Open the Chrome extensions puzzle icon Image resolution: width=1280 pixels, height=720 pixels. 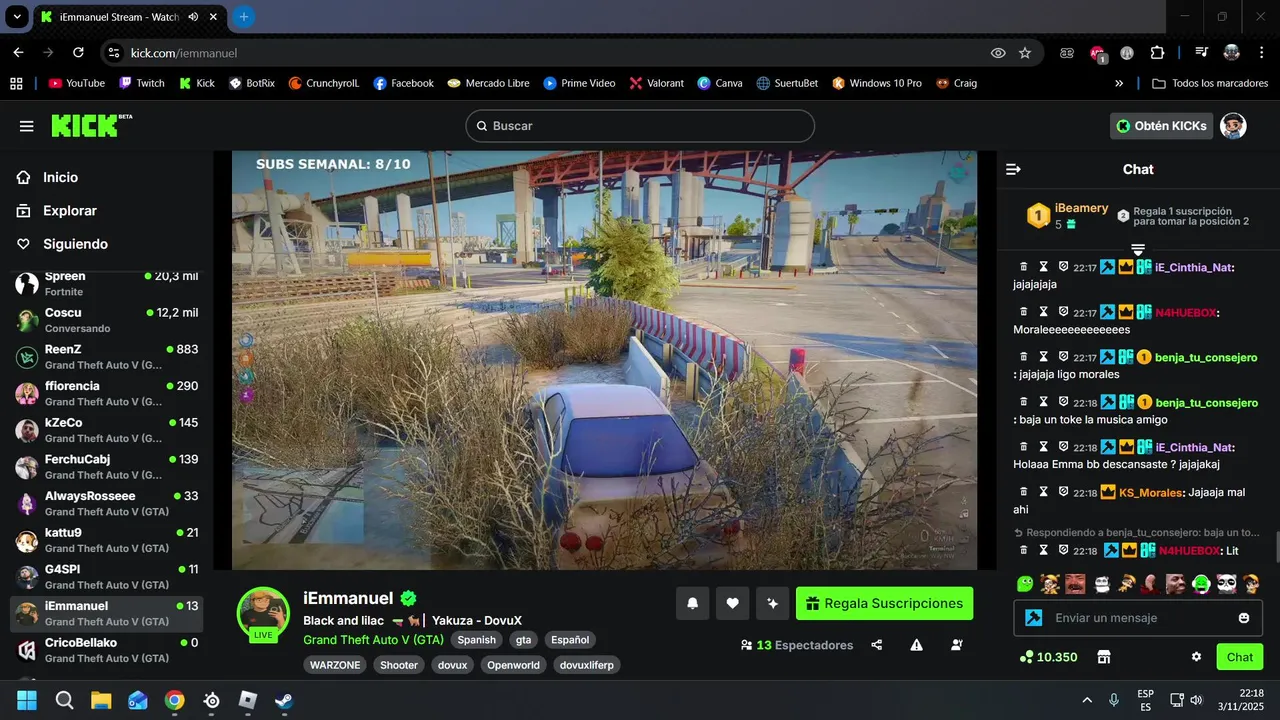coord(1157,53)
